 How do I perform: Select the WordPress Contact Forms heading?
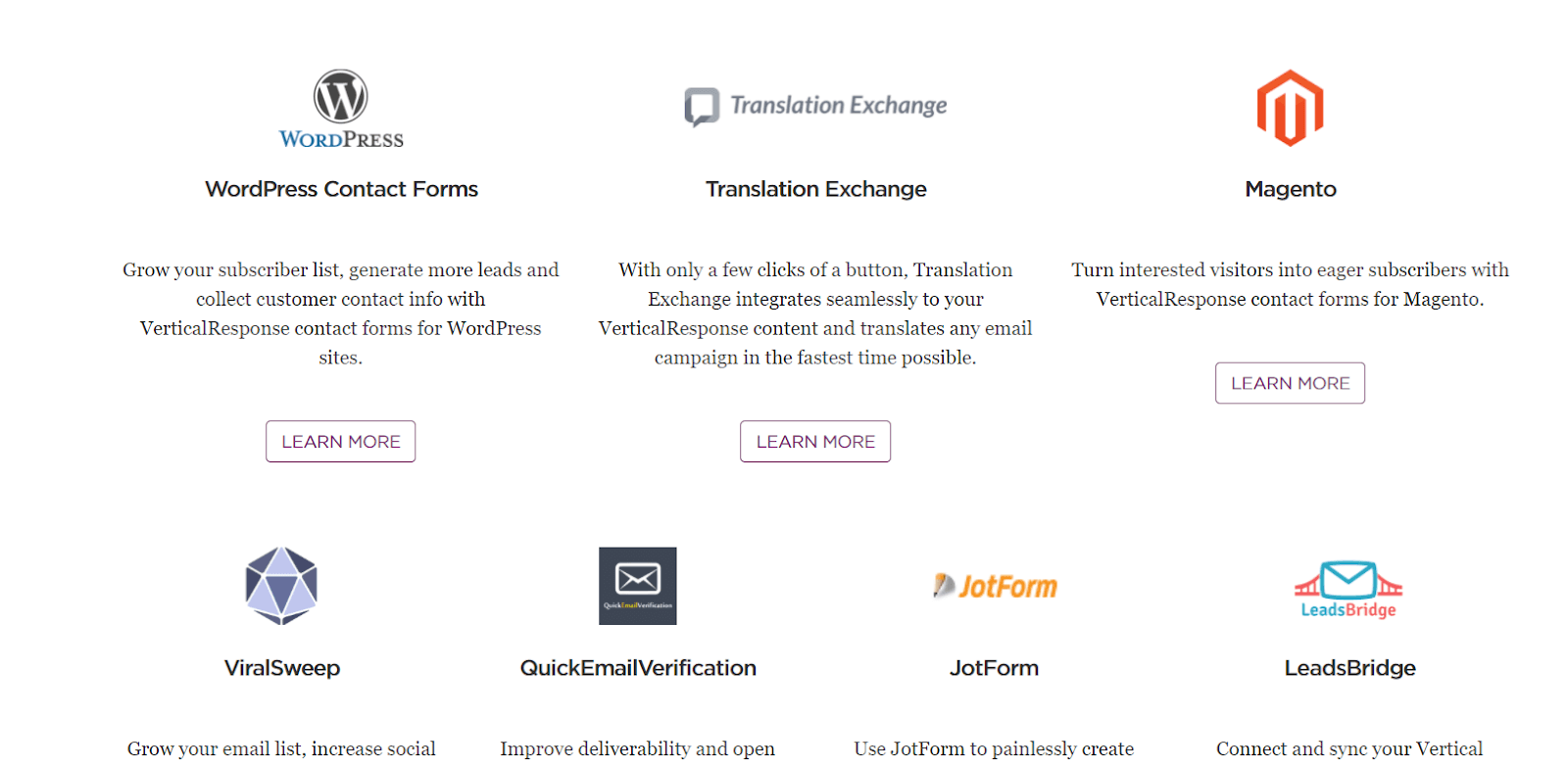[x=341, y=189]
